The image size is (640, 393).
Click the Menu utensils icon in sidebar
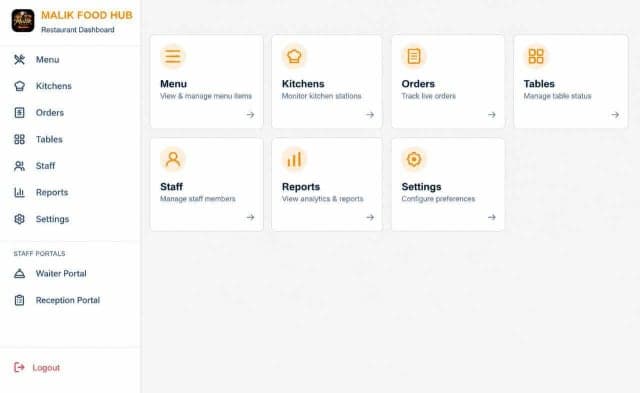(x=19, y=60)
